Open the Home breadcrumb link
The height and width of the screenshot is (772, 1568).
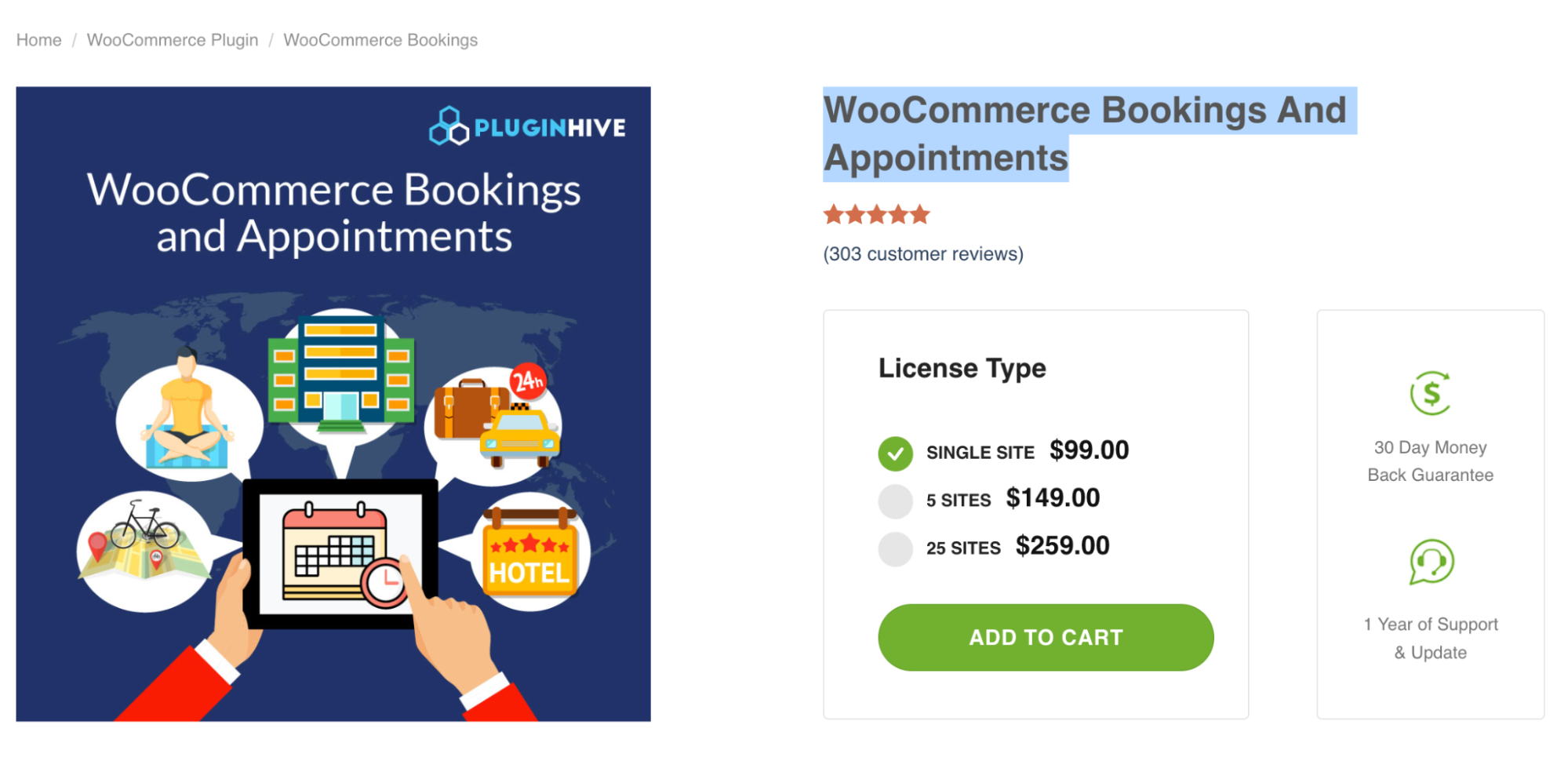[x=38, y=39]
